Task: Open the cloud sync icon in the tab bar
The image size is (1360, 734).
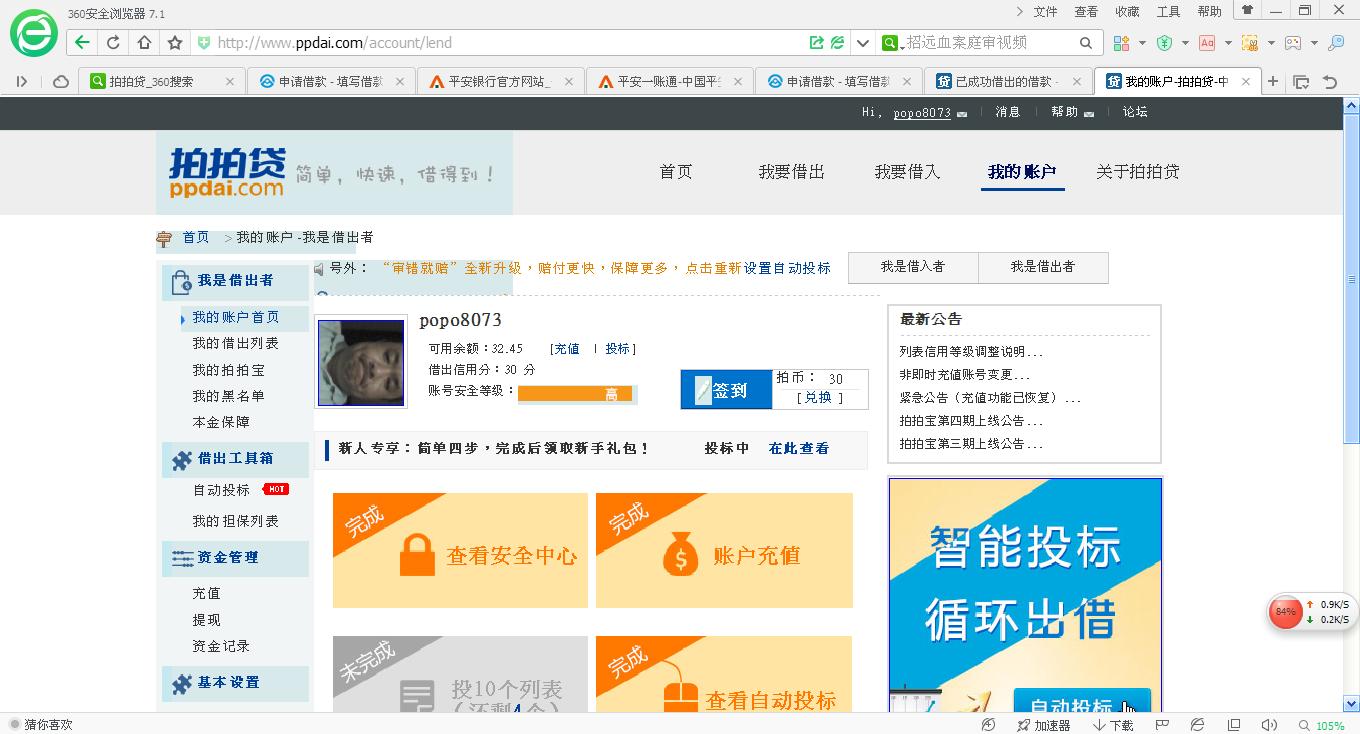Action: (x=60, y=82)
